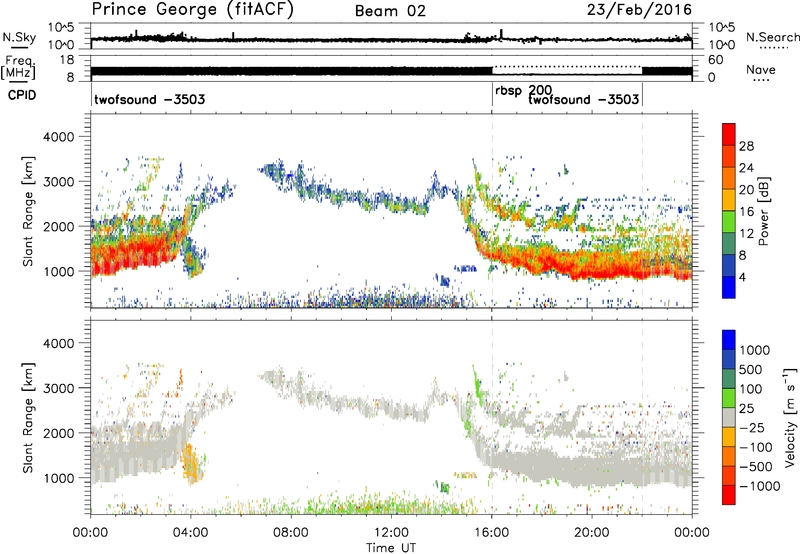Click the "-25" tick label on the Velocity color bar

click(752, 427)
